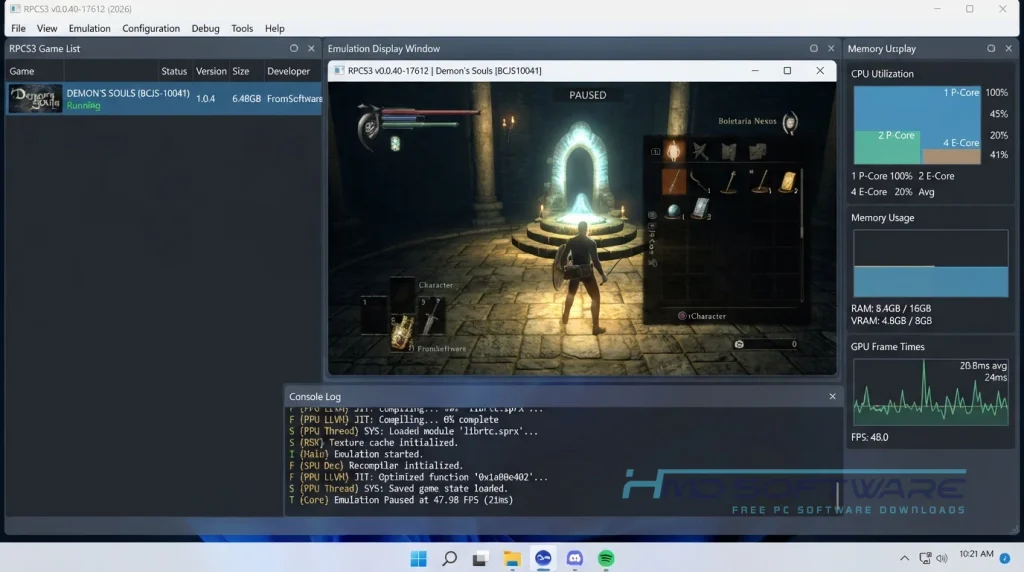This screenshot has height=572, width=1024.
Task: Select the highlighted orange inventory item slot
Action: coord(673,182)
